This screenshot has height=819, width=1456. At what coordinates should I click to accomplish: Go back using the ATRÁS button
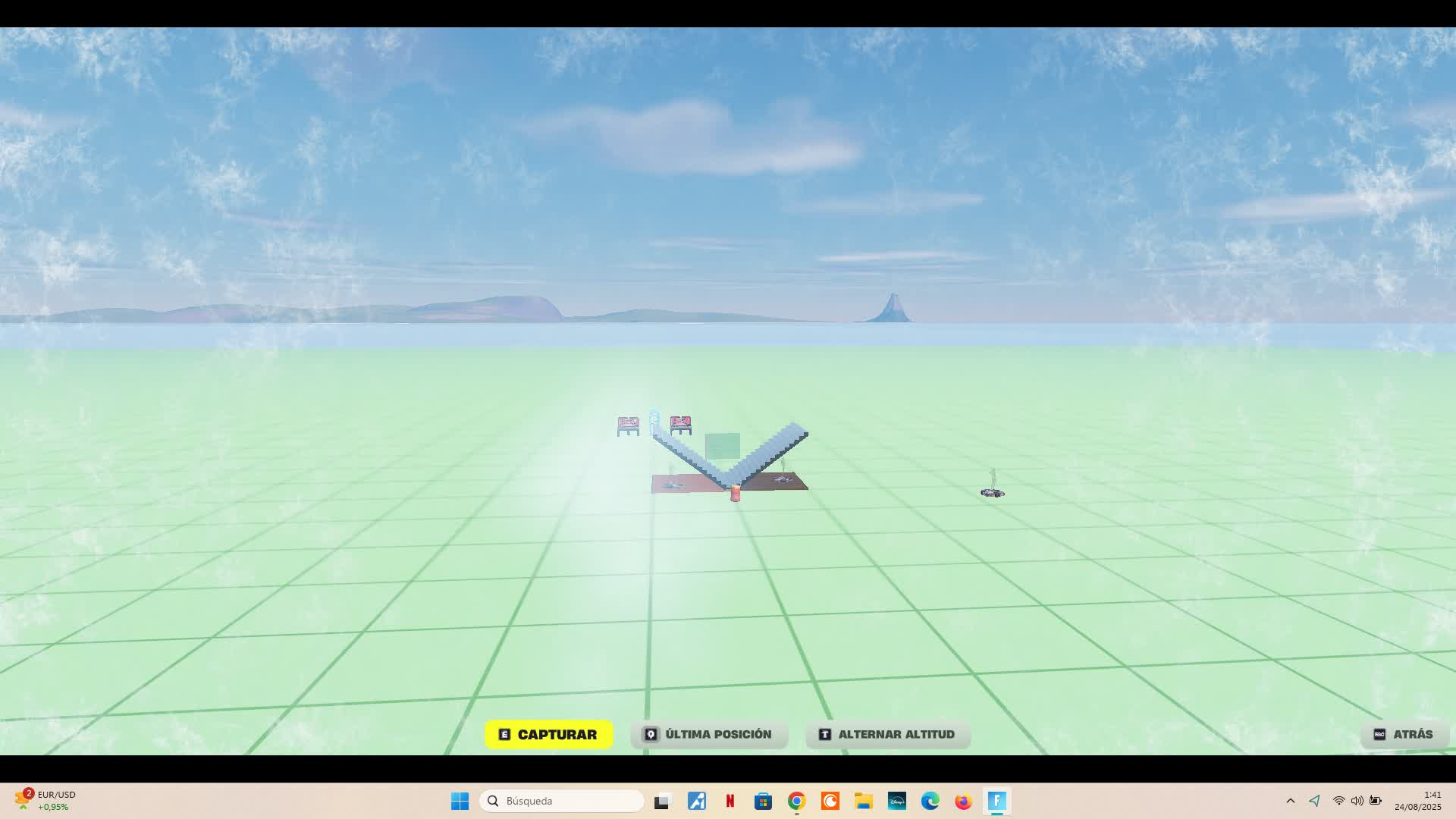coord(1404,734)
